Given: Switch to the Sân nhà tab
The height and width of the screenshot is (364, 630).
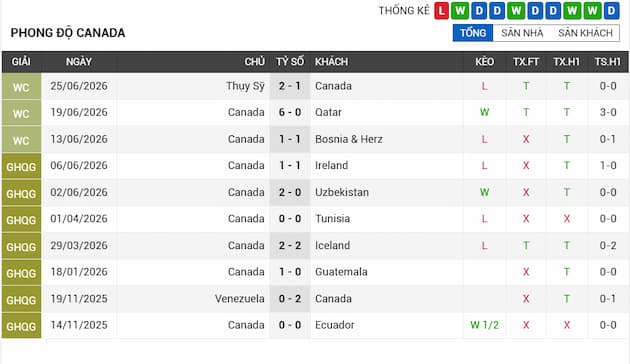Looking at the screenshot, I should pyautogui.click(x=522, y=33).
